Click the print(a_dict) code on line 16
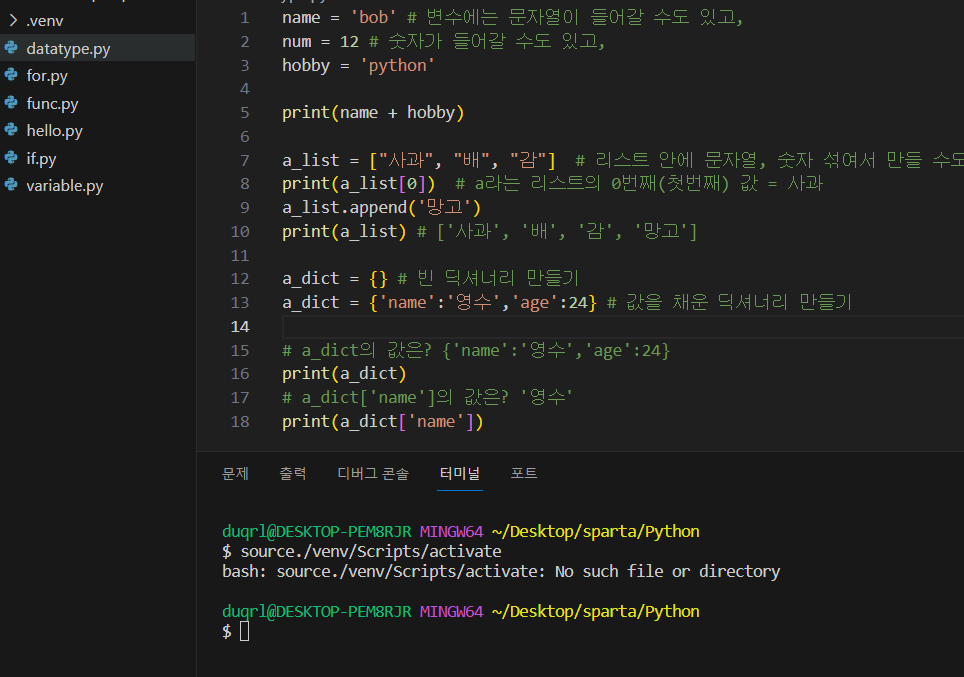Image resolution: width=964 pixels, height=677 pixels. point(344,374)
